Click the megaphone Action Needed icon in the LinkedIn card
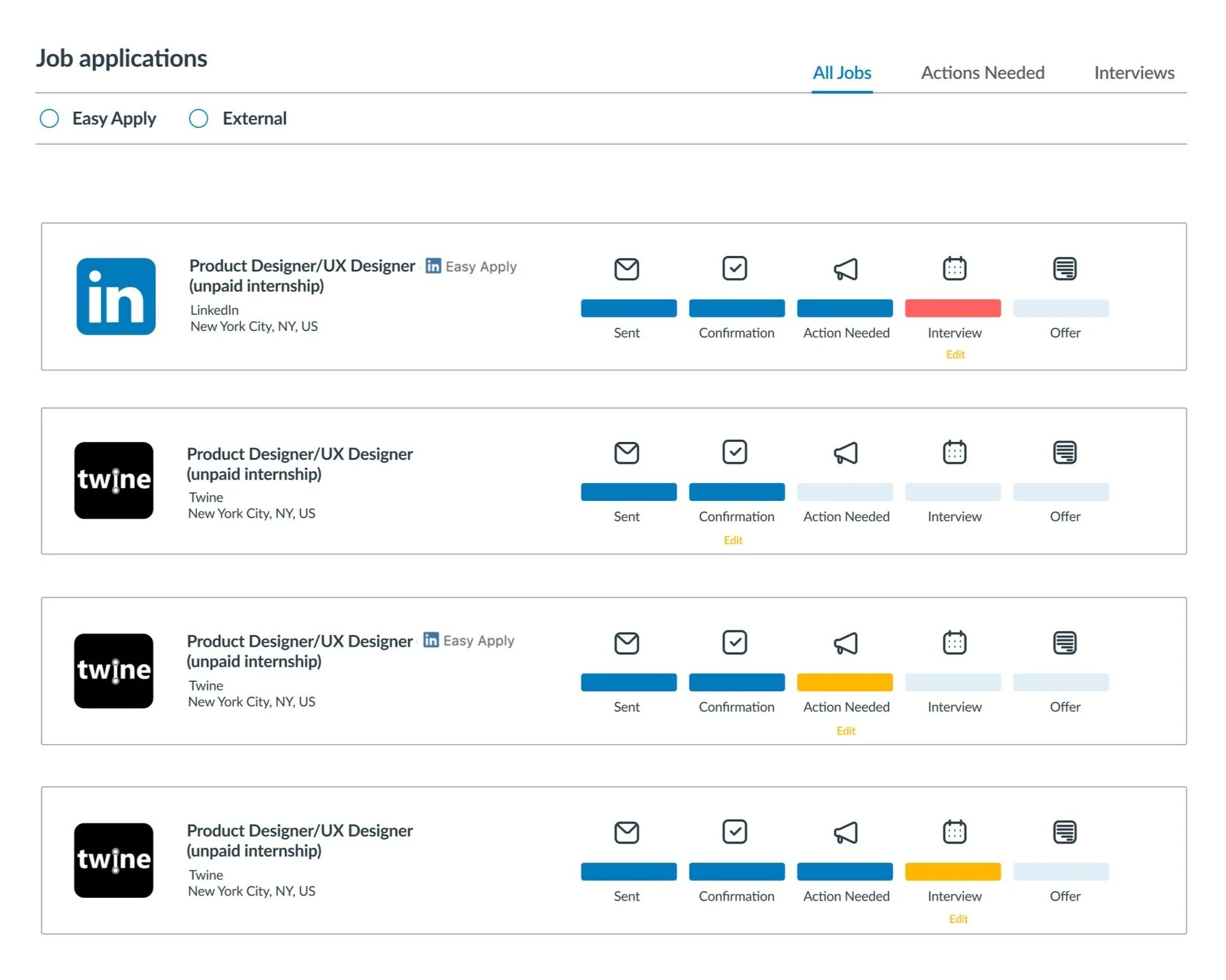The image size is (1226, 980). pos(846,269)
